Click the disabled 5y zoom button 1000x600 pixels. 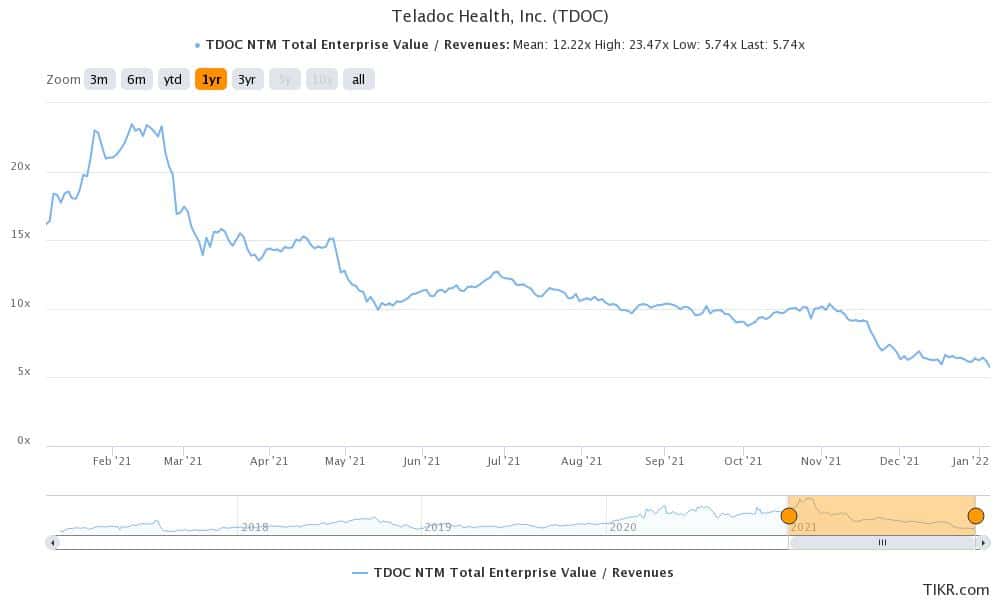coord(284,80)
